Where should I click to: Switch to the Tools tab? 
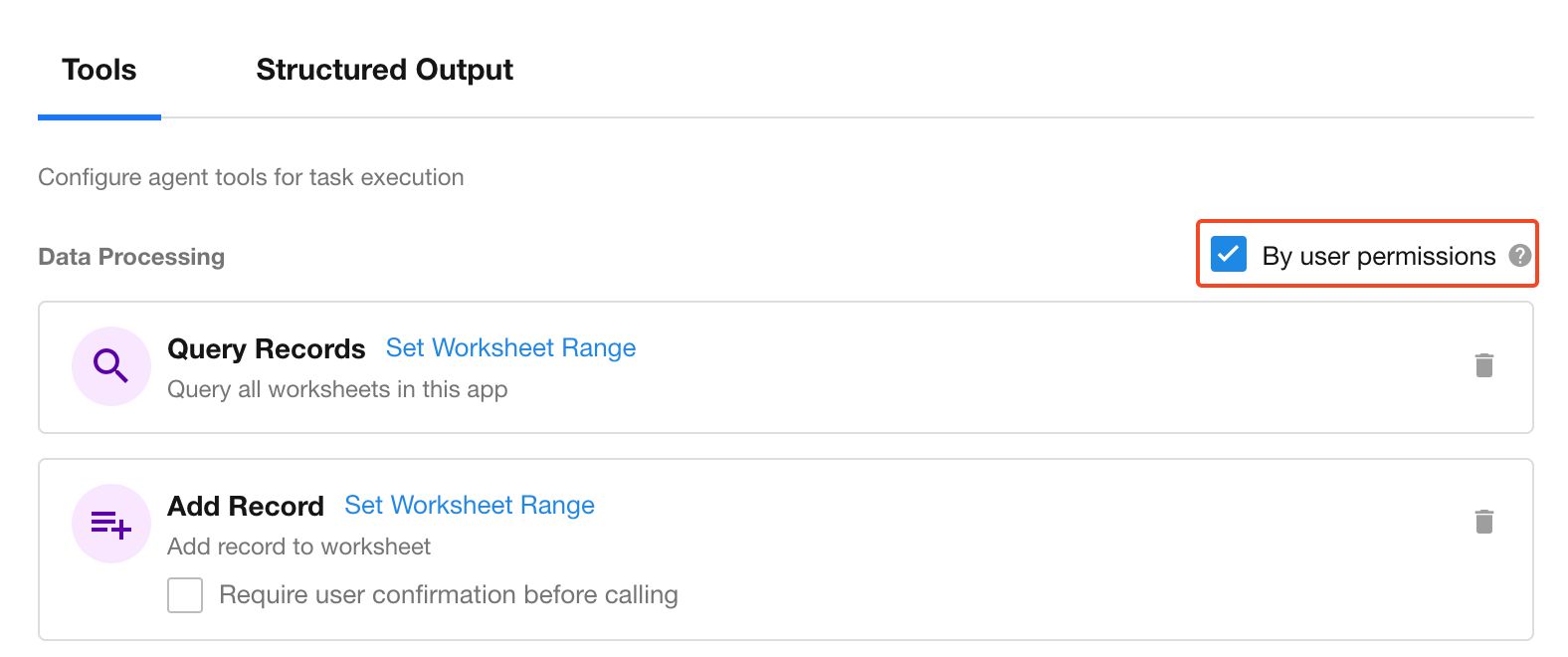(98, 70)
